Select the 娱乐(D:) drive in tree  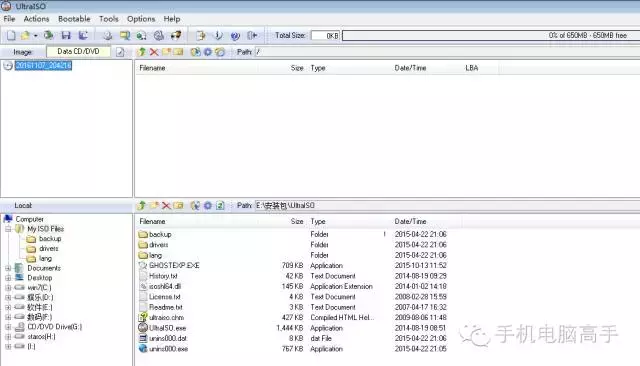pyautogui.click(x=40, y=297)
